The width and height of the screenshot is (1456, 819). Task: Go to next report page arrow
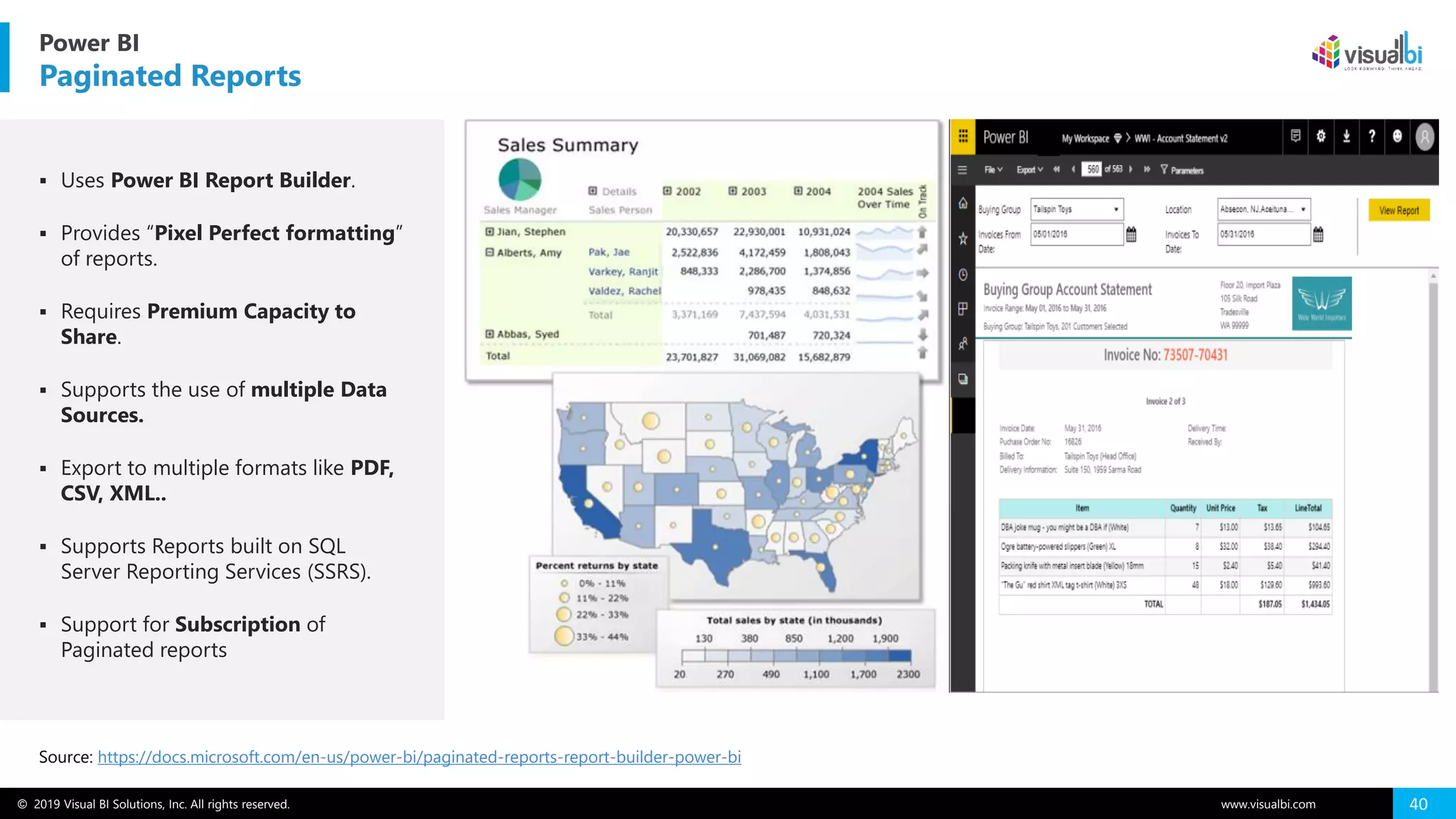1131,169
